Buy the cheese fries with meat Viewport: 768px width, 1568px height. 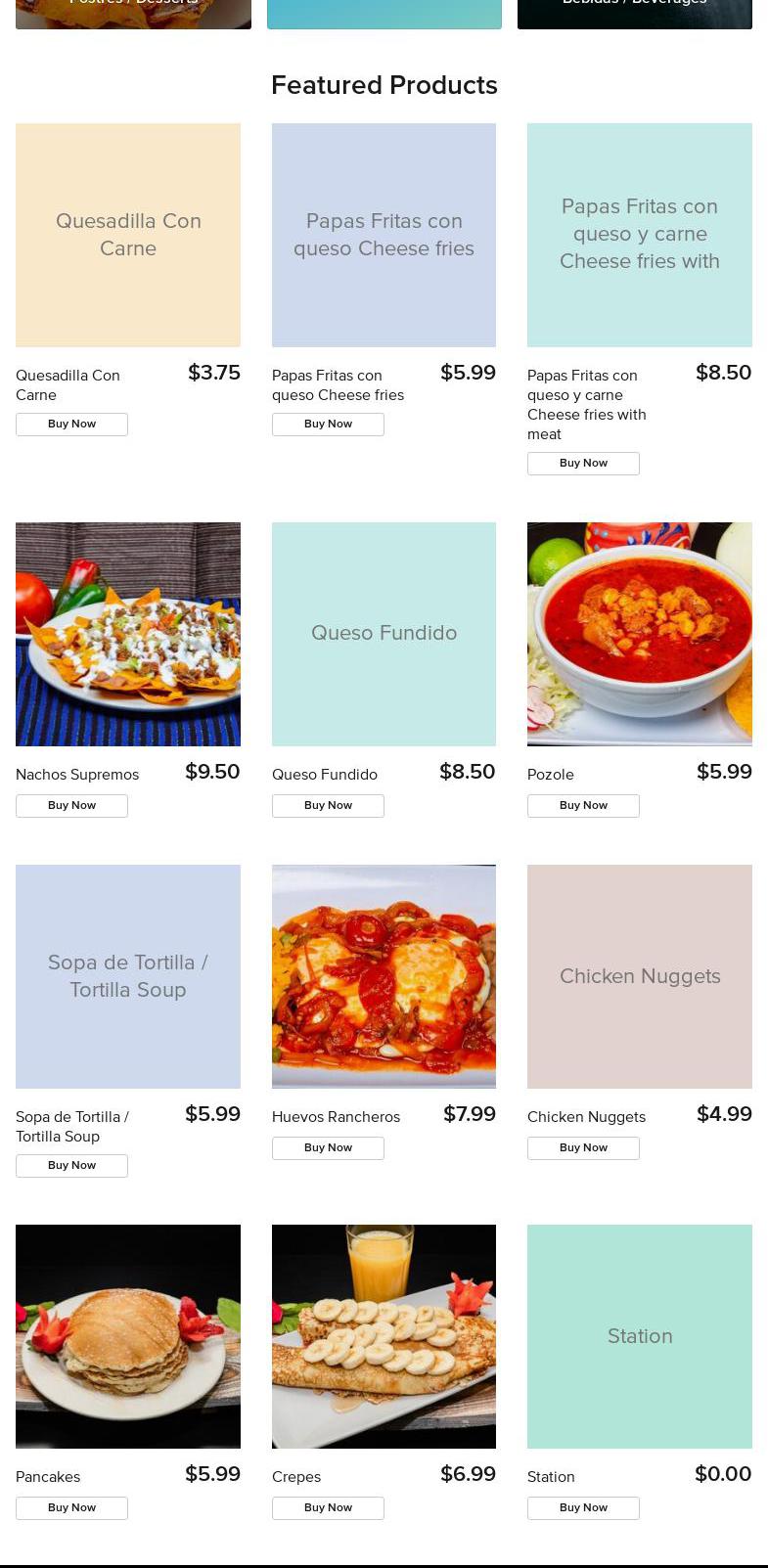(583, 464)
